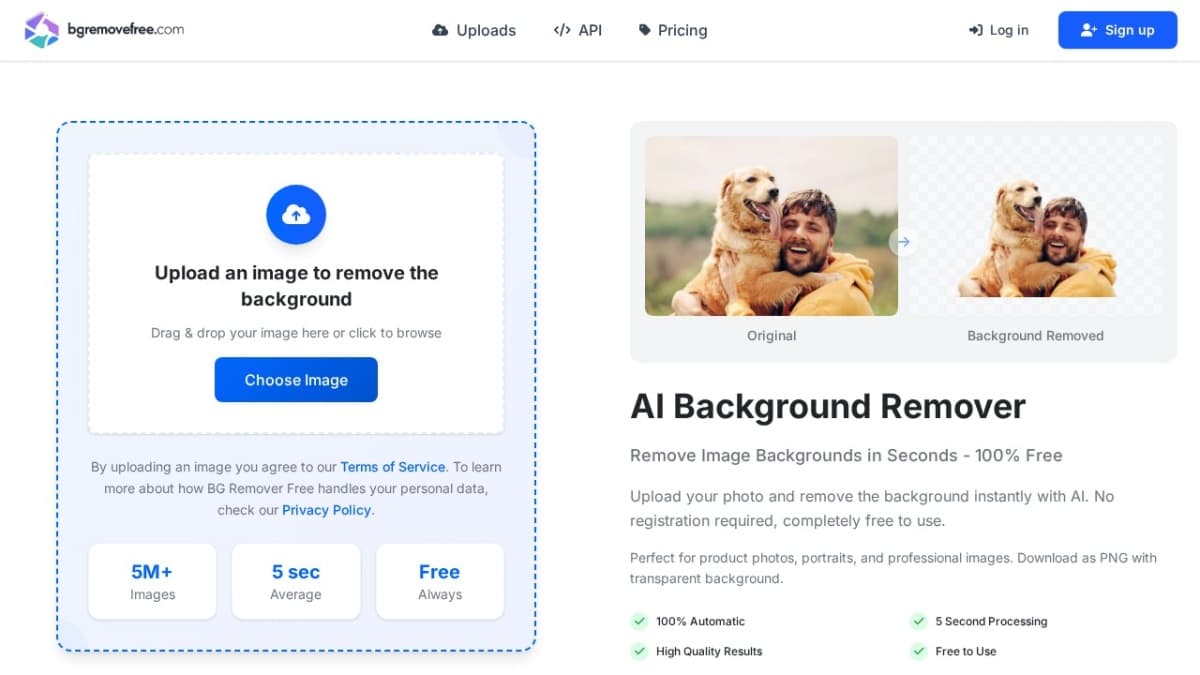The height and width of the screenshot is (675, 1200).
Task: Click the green check beside 5 Second Processing
Action: point(918,621)
